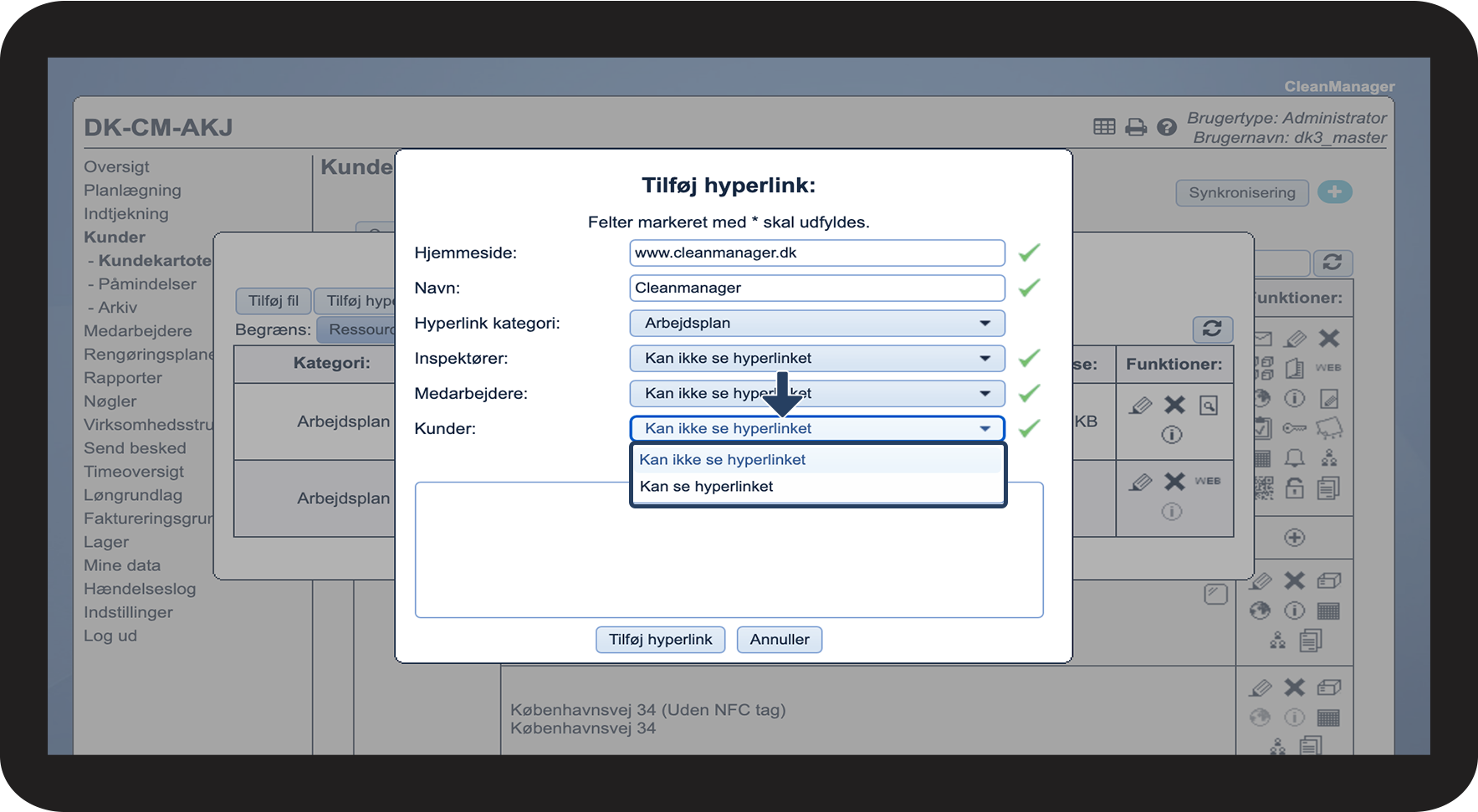Click calendar grid icon in Københavnsvej 34 row
This screenshot has height=812, width=1478.
coord(1328,718)
